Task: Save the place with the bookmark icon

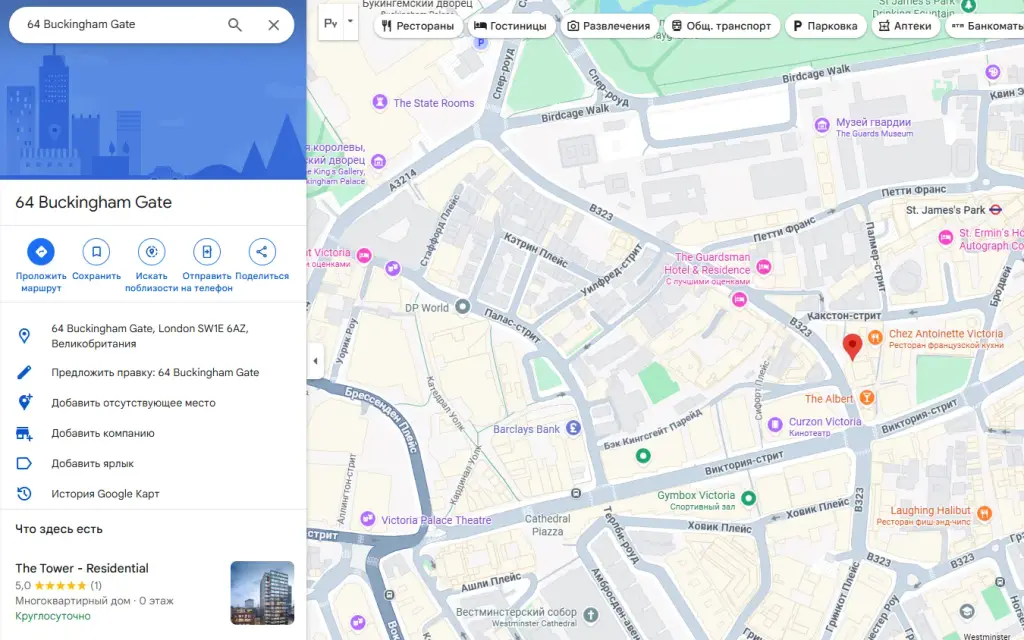Action: [96, 251]
